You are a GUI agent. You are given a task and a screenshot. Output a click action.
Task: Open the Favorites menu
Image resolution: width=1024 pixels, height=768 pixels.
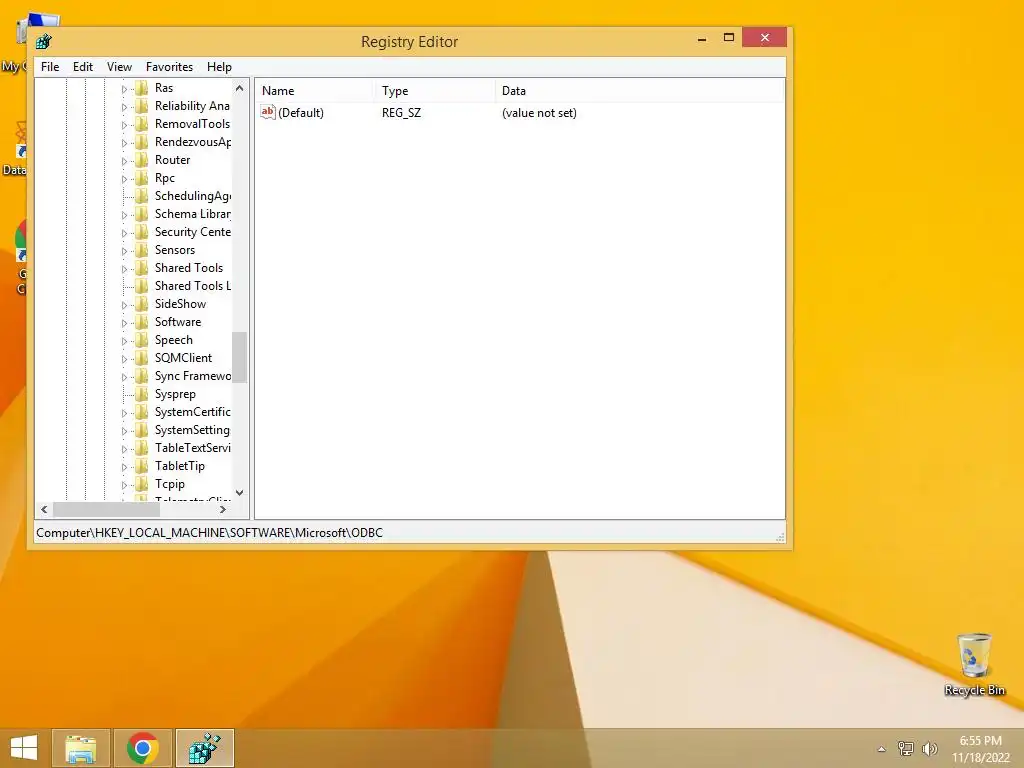tap(169, 67)
